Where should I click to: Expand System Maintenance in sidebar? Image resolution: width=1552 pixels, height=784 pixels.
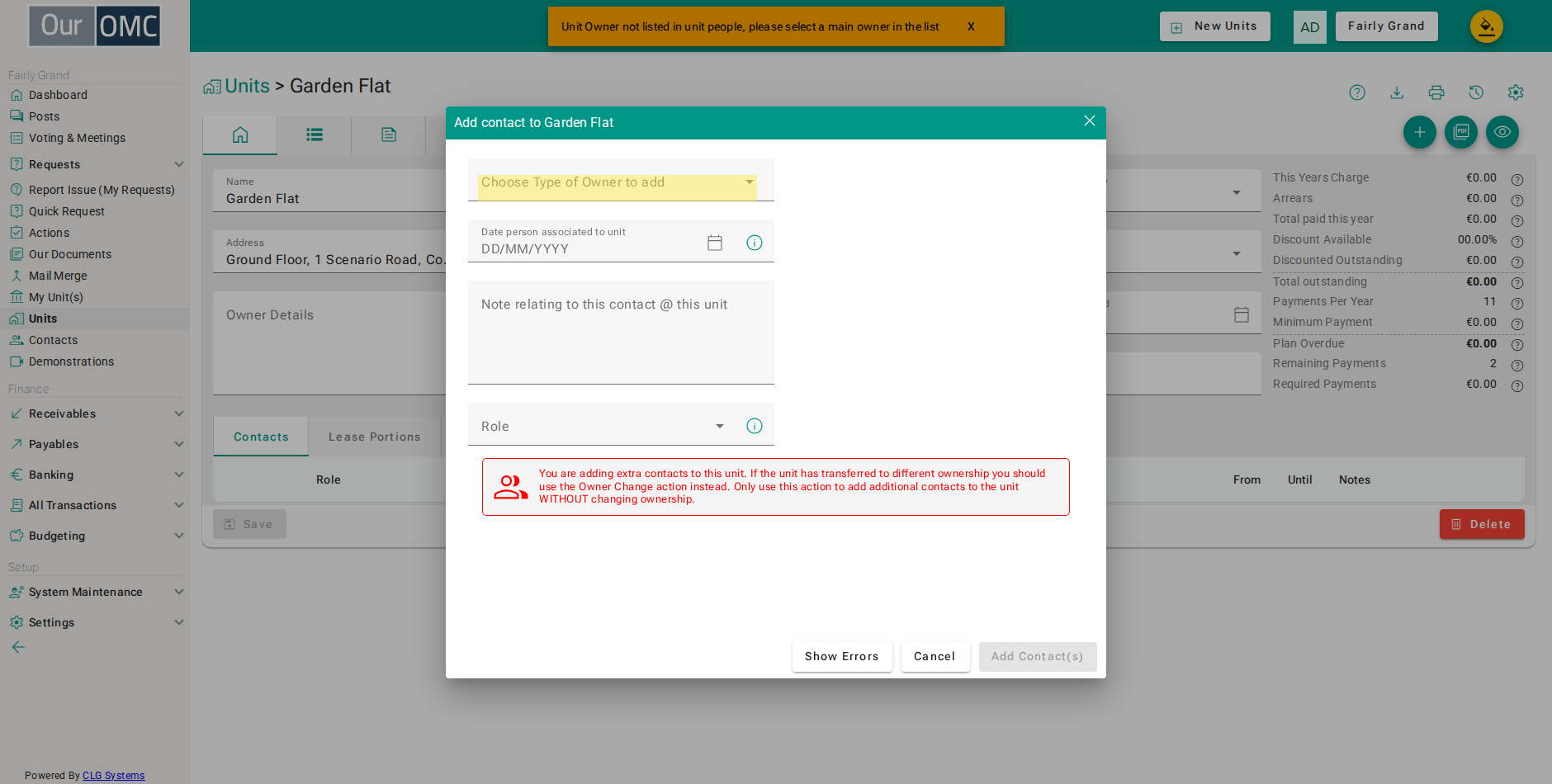95,592
